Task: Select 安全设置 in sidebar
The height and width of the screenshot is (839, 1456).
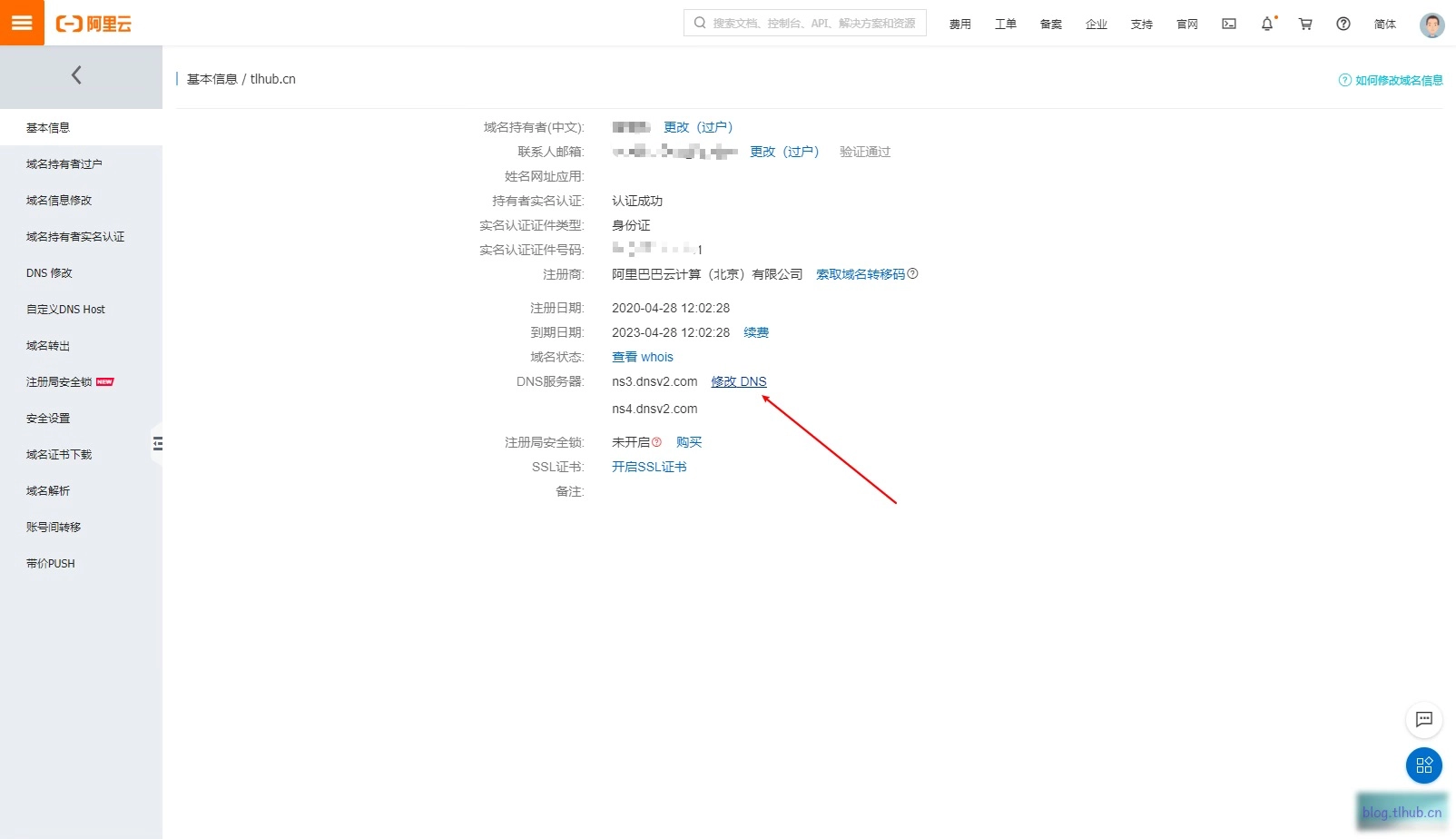Action: point(81,418)
